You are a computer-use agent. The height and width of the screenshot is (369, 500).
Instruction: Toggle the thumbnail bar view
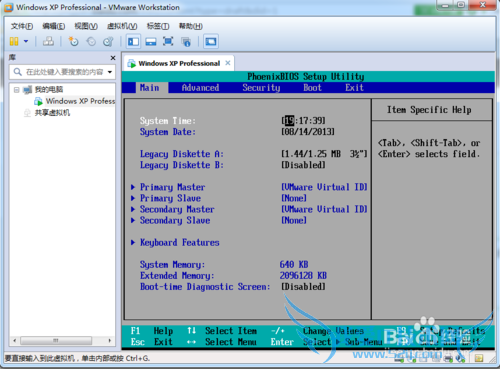[151, 42]
